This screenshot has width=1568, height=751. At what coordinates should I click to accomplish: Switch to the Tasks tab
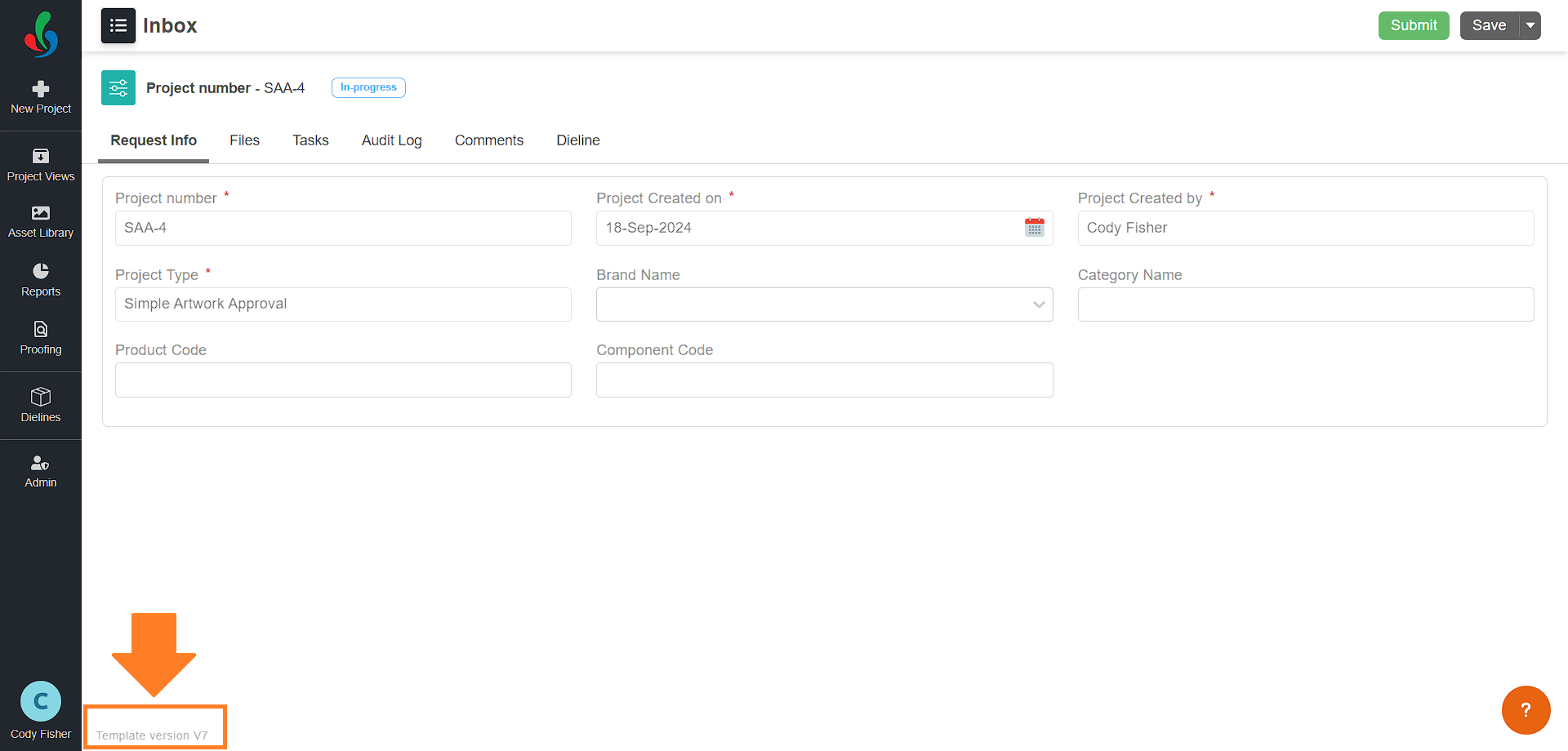pos(310,140)
